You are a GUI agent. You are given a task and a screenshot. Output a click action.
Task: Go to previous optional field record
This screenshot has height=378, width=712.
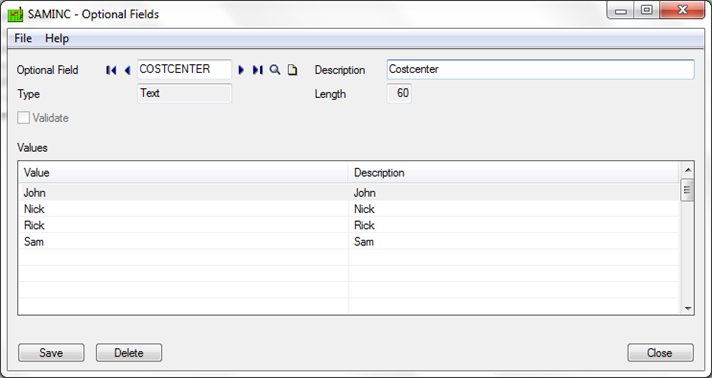point(127,70)
